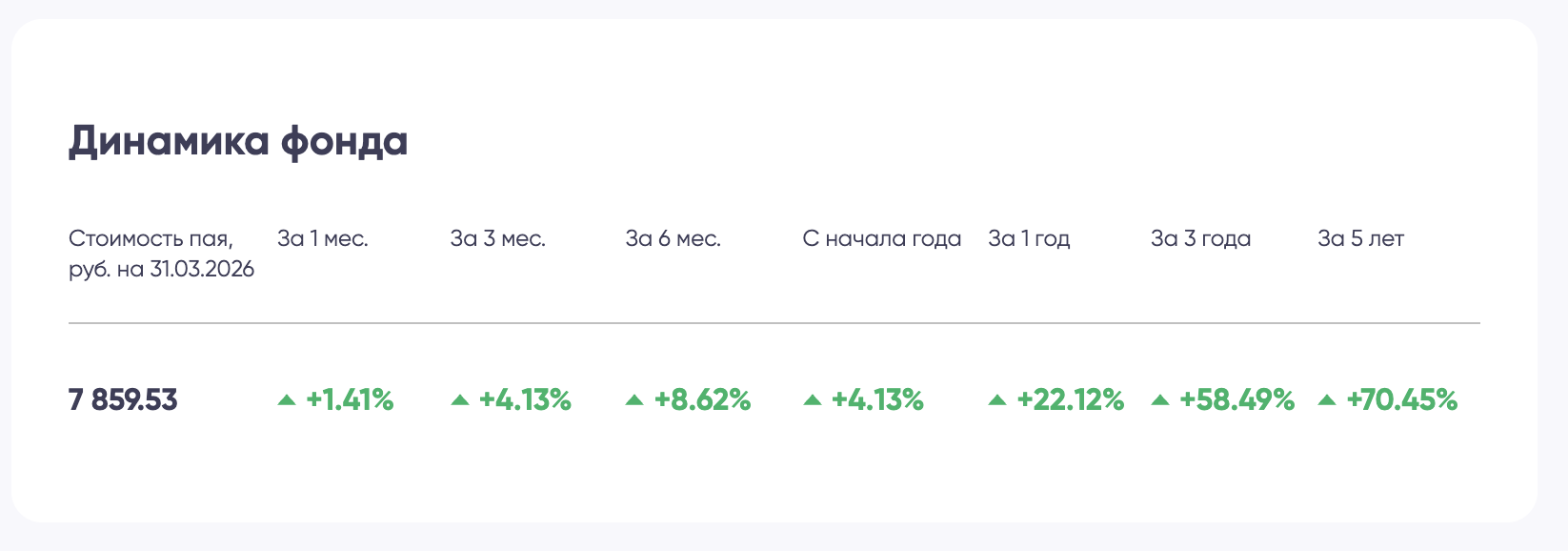Screen dimensions: 1568x551
Task: Click the +70.45% five-year return value
Action: tap(1401, 400)
